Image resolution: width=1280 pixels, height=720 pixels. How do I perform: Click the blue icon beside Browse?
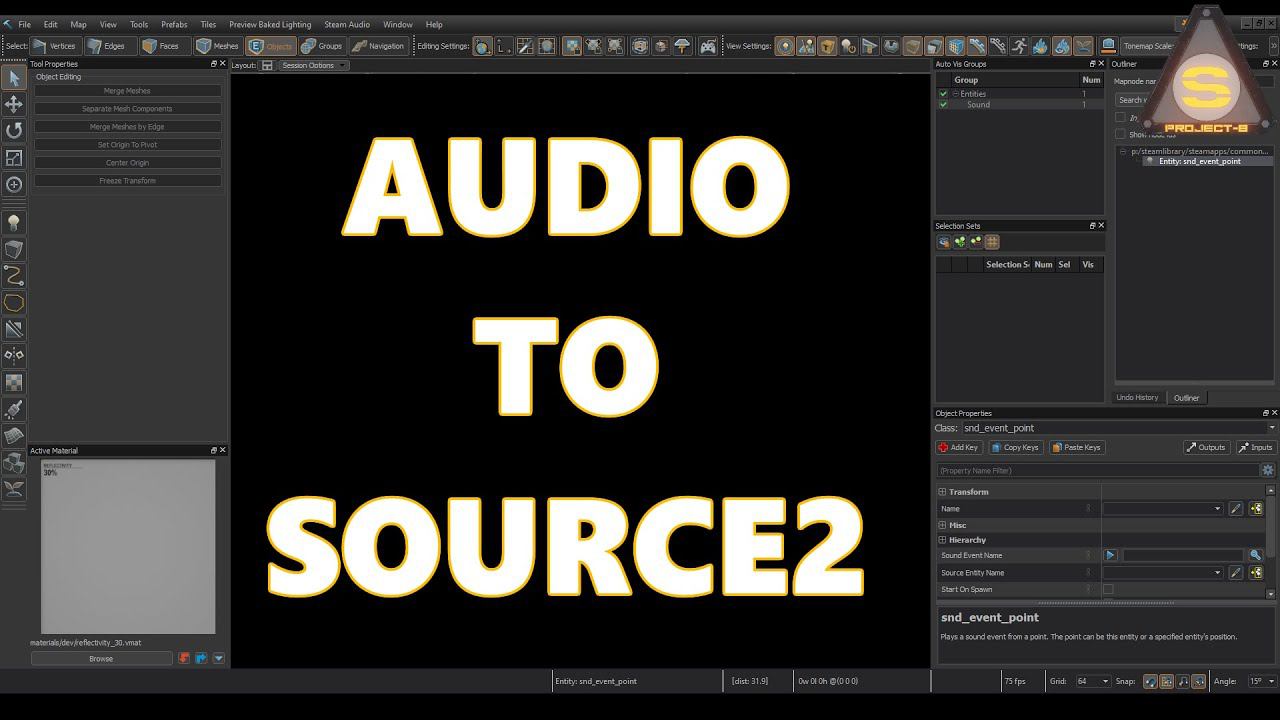[x=201, y=658]
